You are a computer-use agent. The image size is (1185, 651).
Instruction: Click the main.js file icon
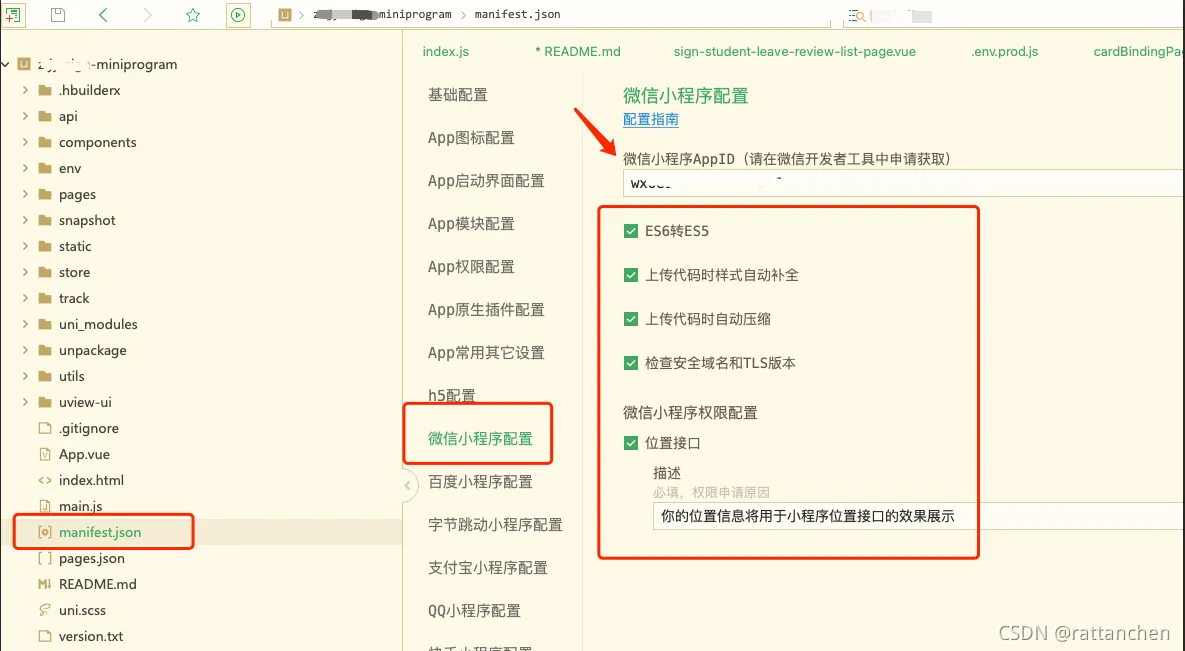(x=45, y=506)
